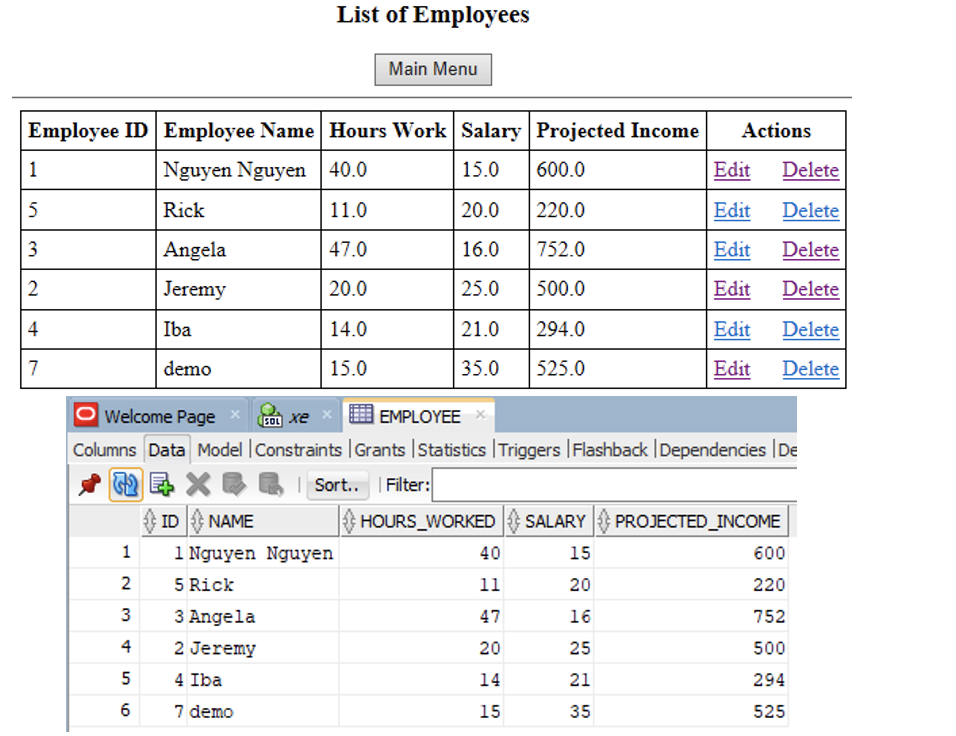Click Delete link for Nguyen Nguyen
The height and width of the screenshot is (736, 956).
tap(810, 170)
